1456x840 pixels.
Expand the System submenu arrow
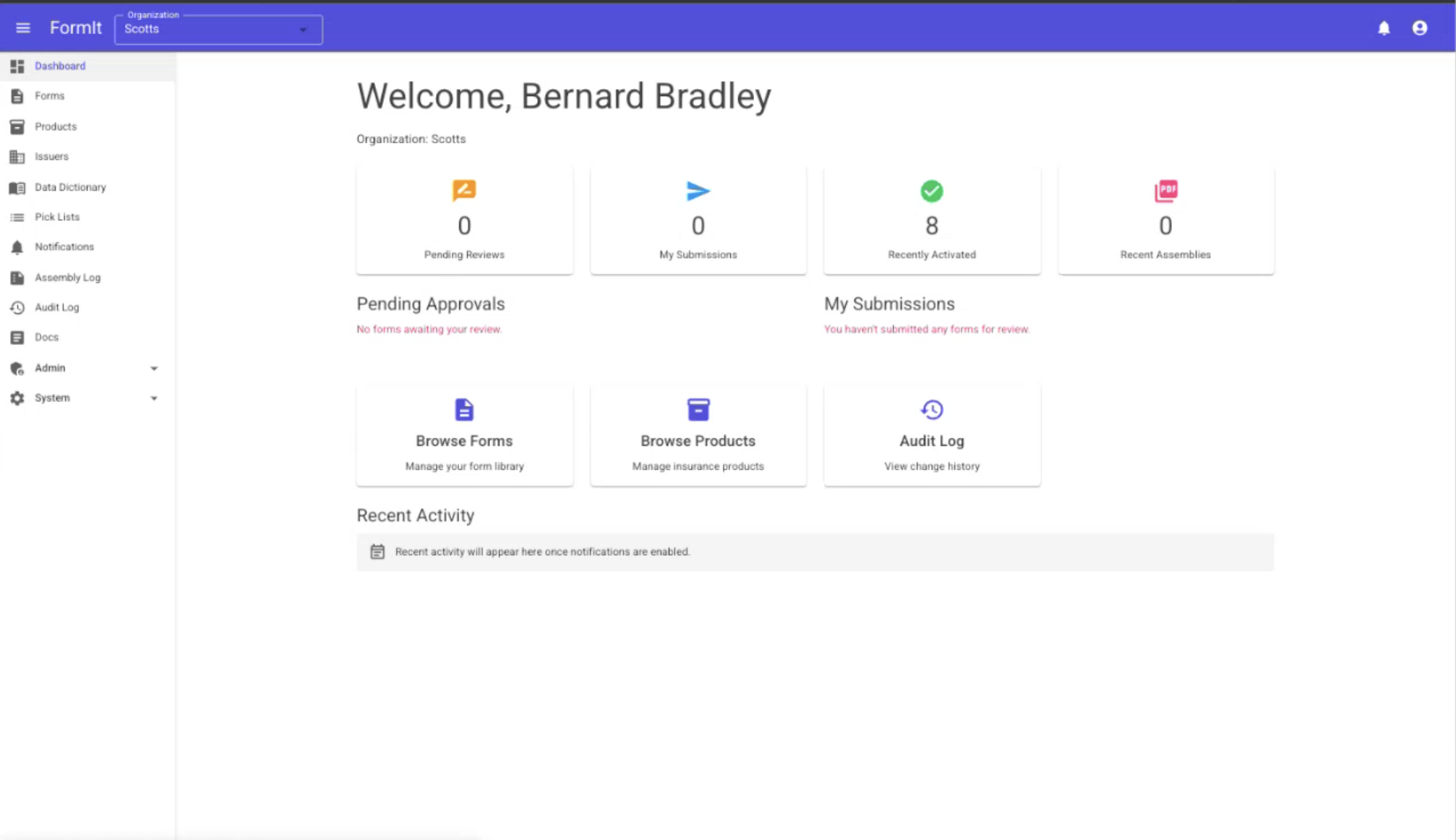[x=154, y=398]
